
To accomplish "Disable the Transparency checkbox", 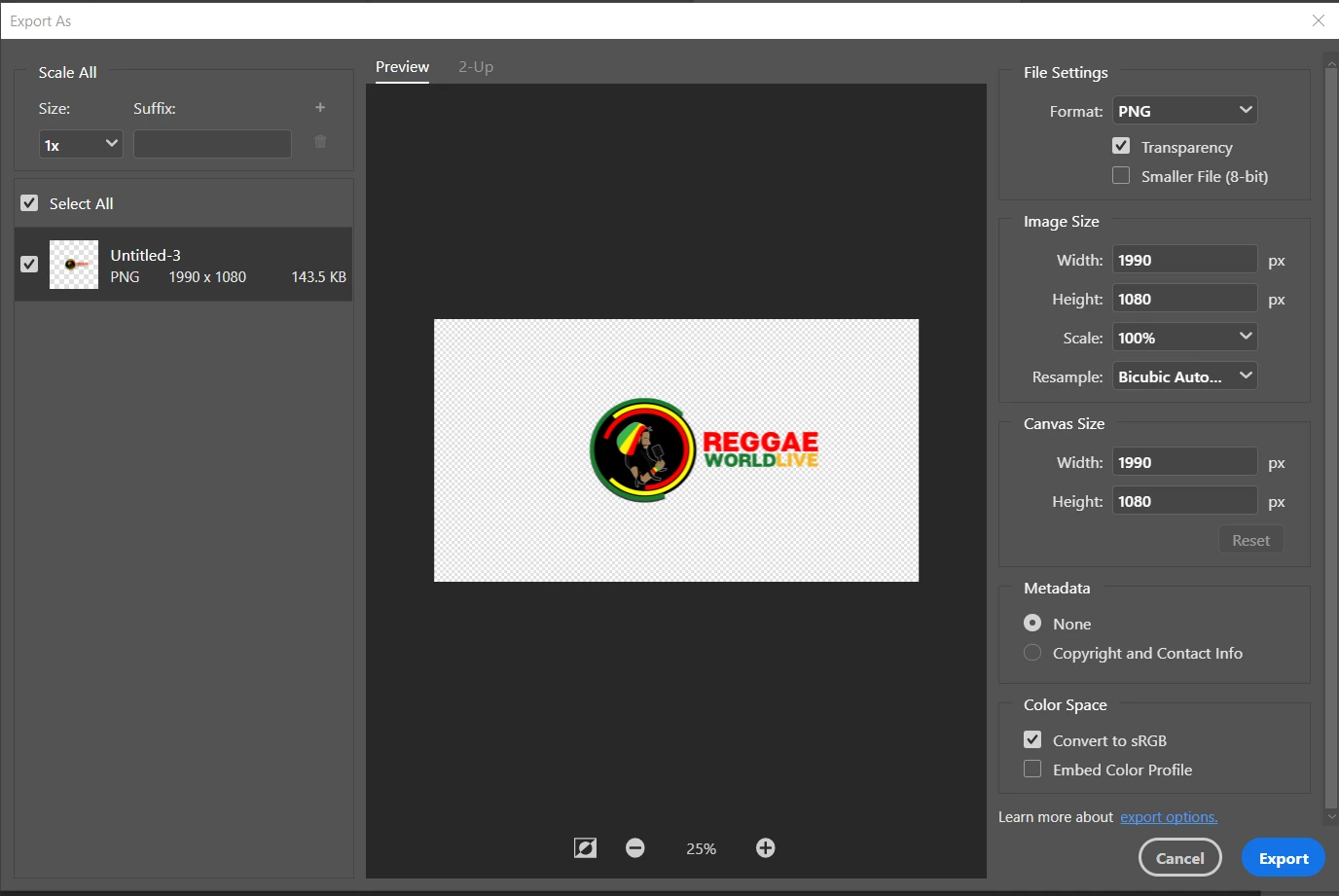I will pos(1121,146).
